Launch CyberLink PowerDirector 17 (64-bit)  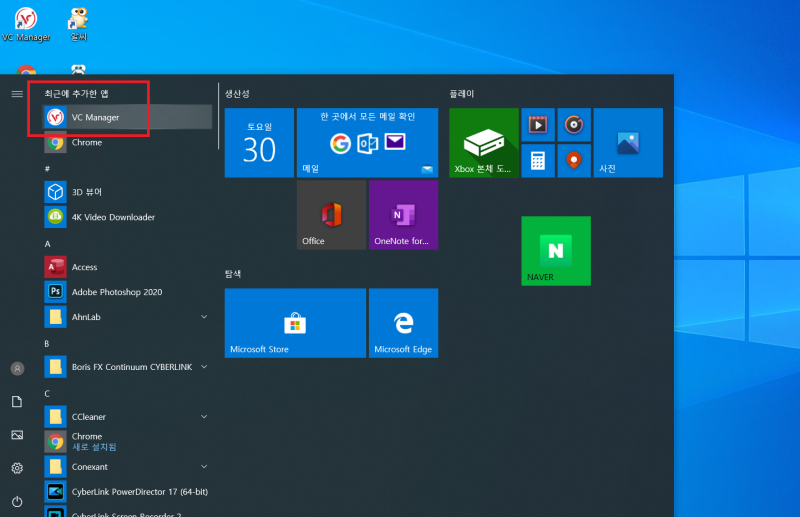click(128, 491)
